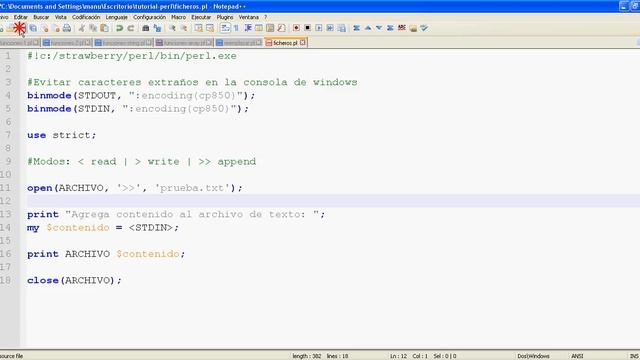Click line number 13 in margin

tap(6, 214)
